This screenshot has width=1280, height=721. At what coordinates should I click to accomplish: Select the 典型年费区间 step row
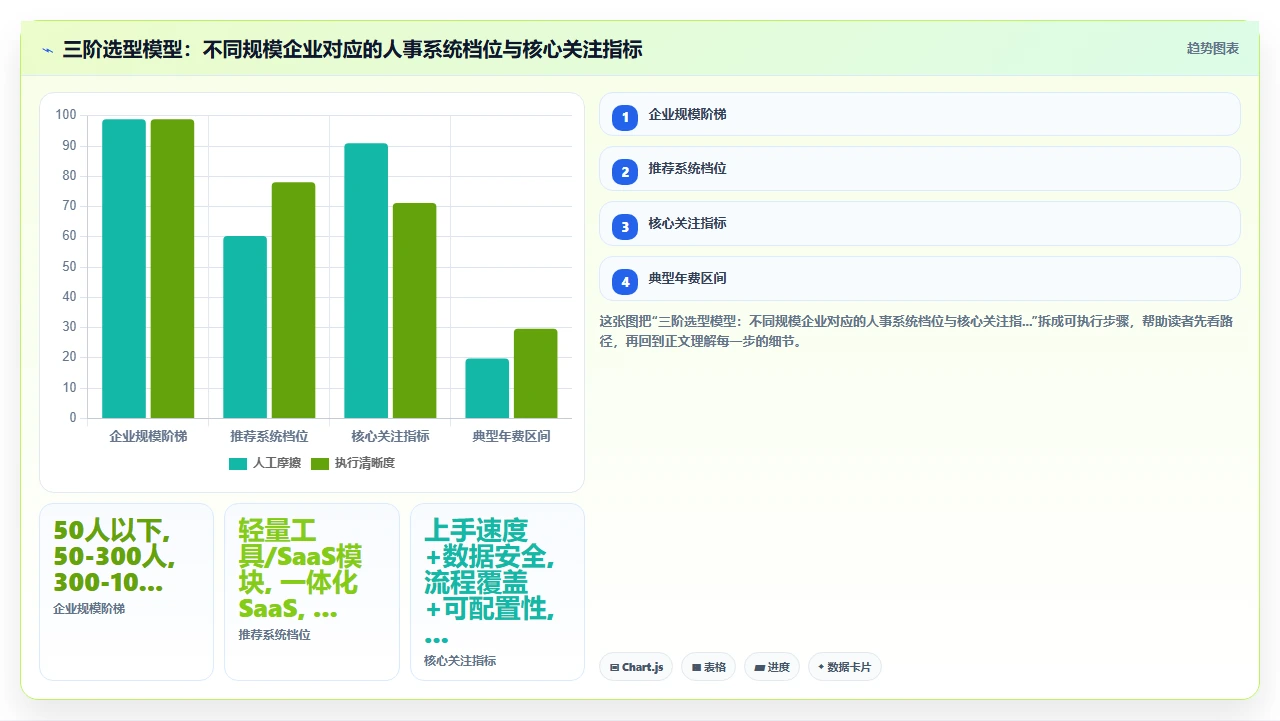920,279
